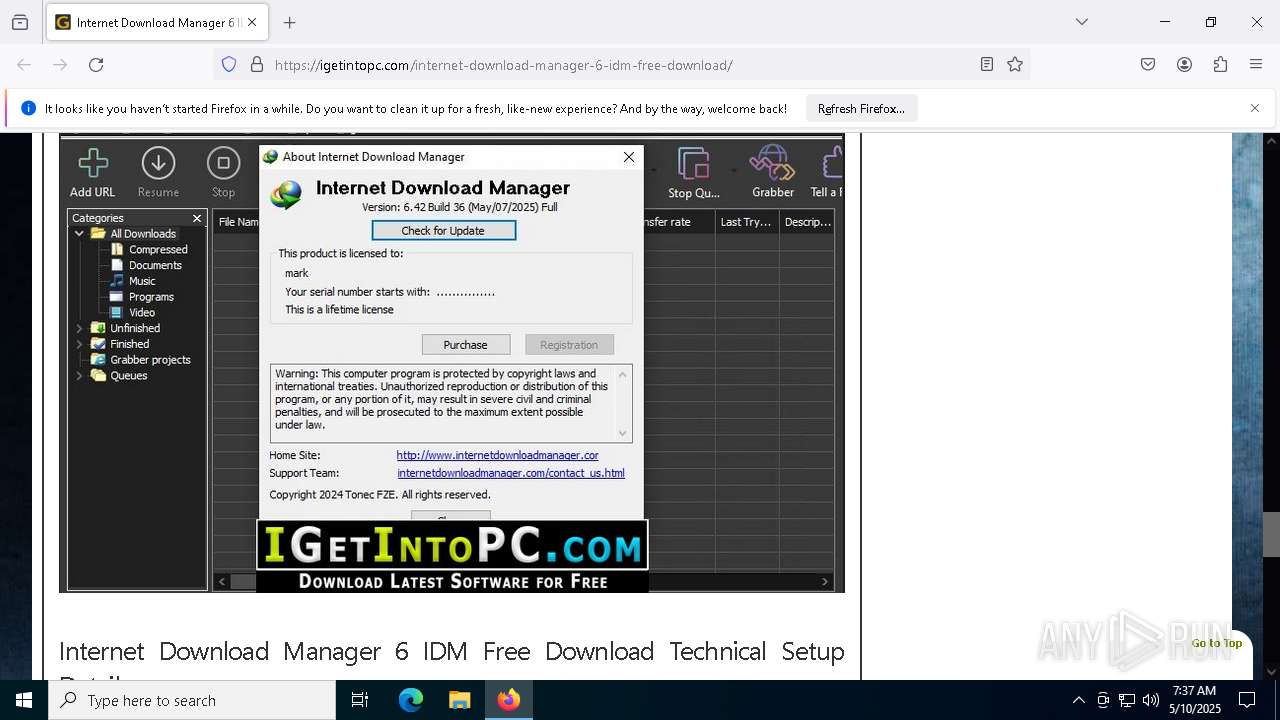Collapse the All Downloads tree node
1280x720 pixels.
(79, 234)
